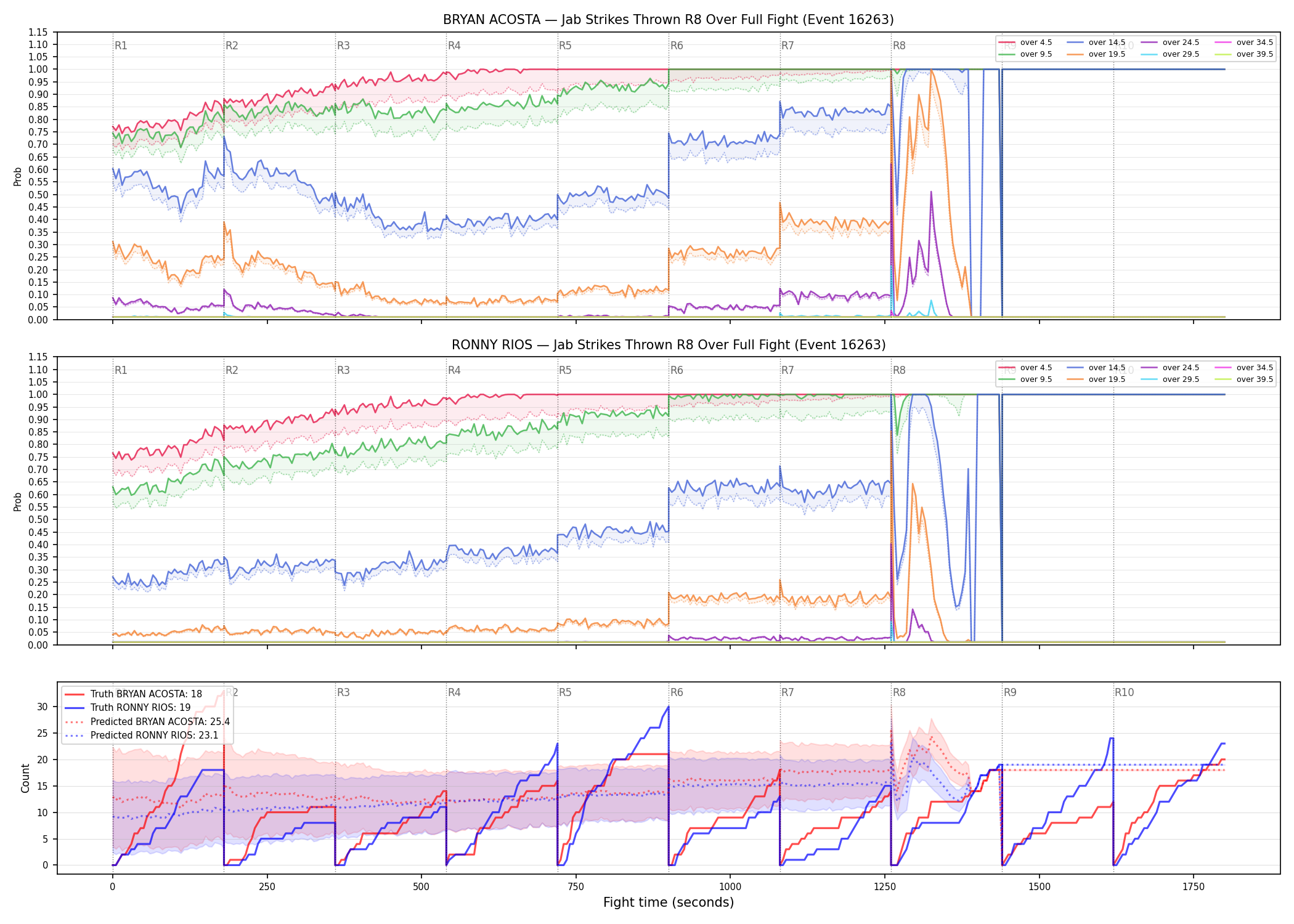This screenshot has width=1294, height=924.
Task: Click R4 round label in Ronny Rios chart
Action: pyautogui.click(x=454, y=370)
